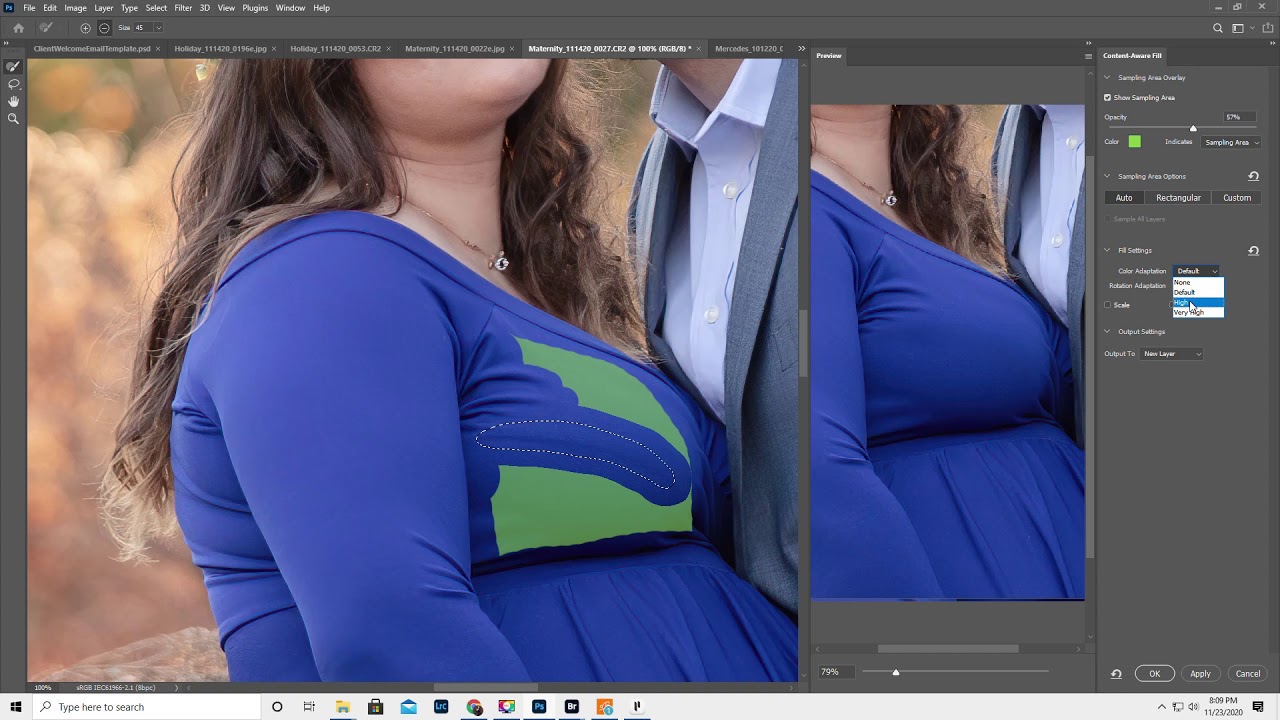Open the Indicates Sampling Area dropdown
The height and width of the screenshot is (720, 1280).
tap(1231, 142)
